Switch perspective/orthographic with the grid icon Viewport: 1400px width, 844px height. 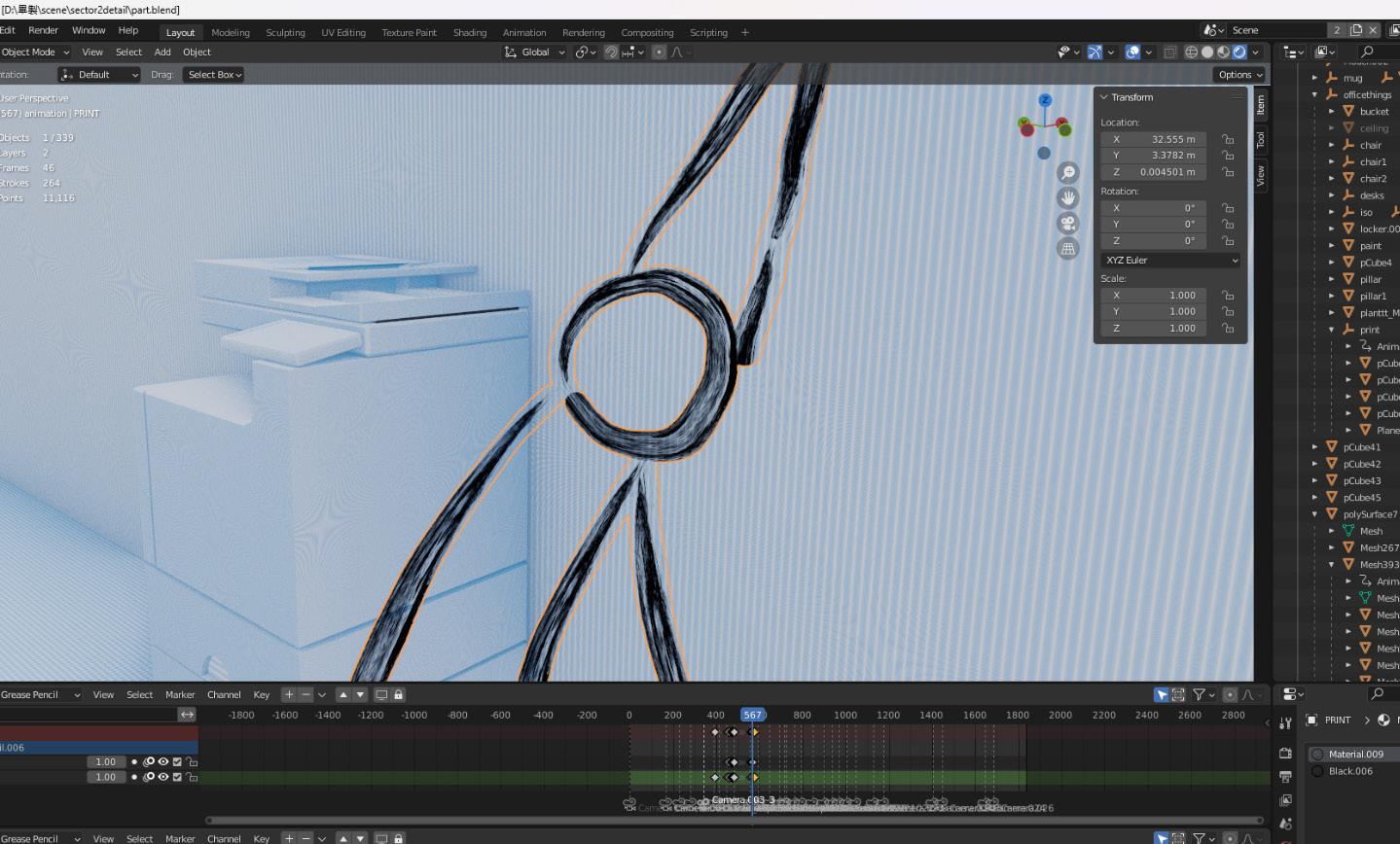coord(1068,249)
